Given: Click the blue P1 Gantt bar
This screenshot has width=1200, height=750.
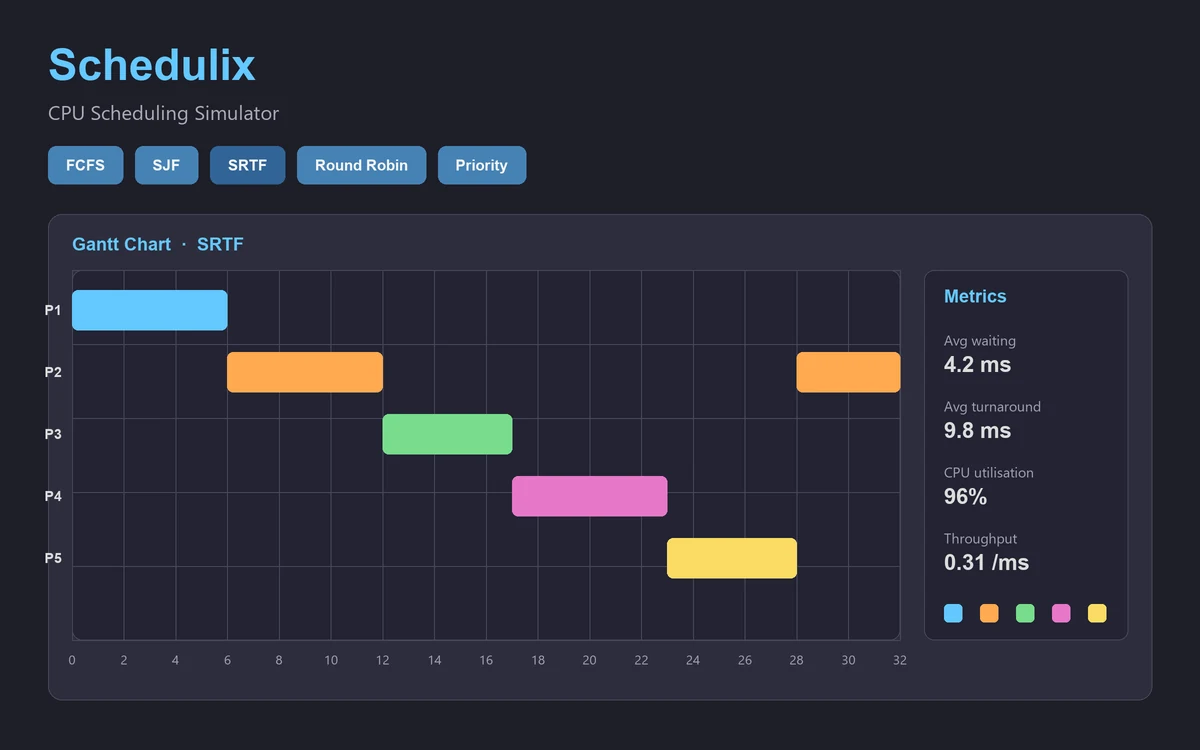Looking at the screenshot, I should pyautogui.click(x=150, y=310).
